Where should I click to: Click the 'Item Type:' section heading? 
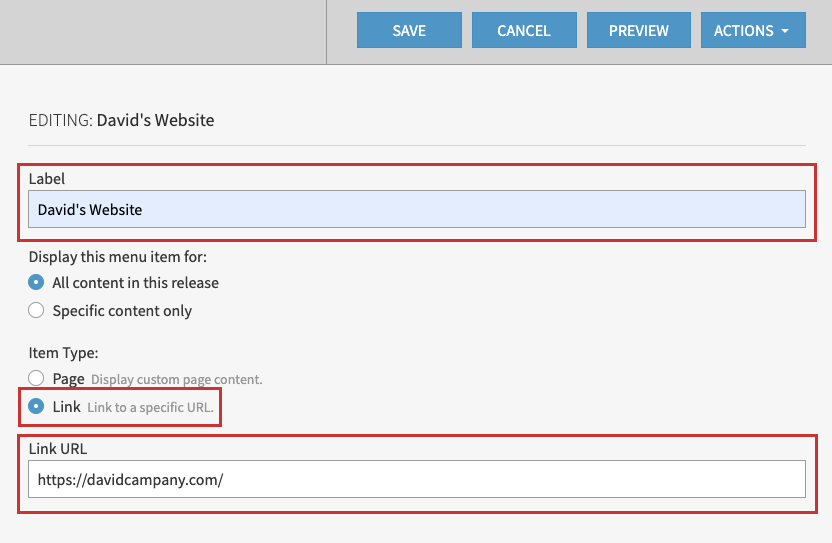64,353
